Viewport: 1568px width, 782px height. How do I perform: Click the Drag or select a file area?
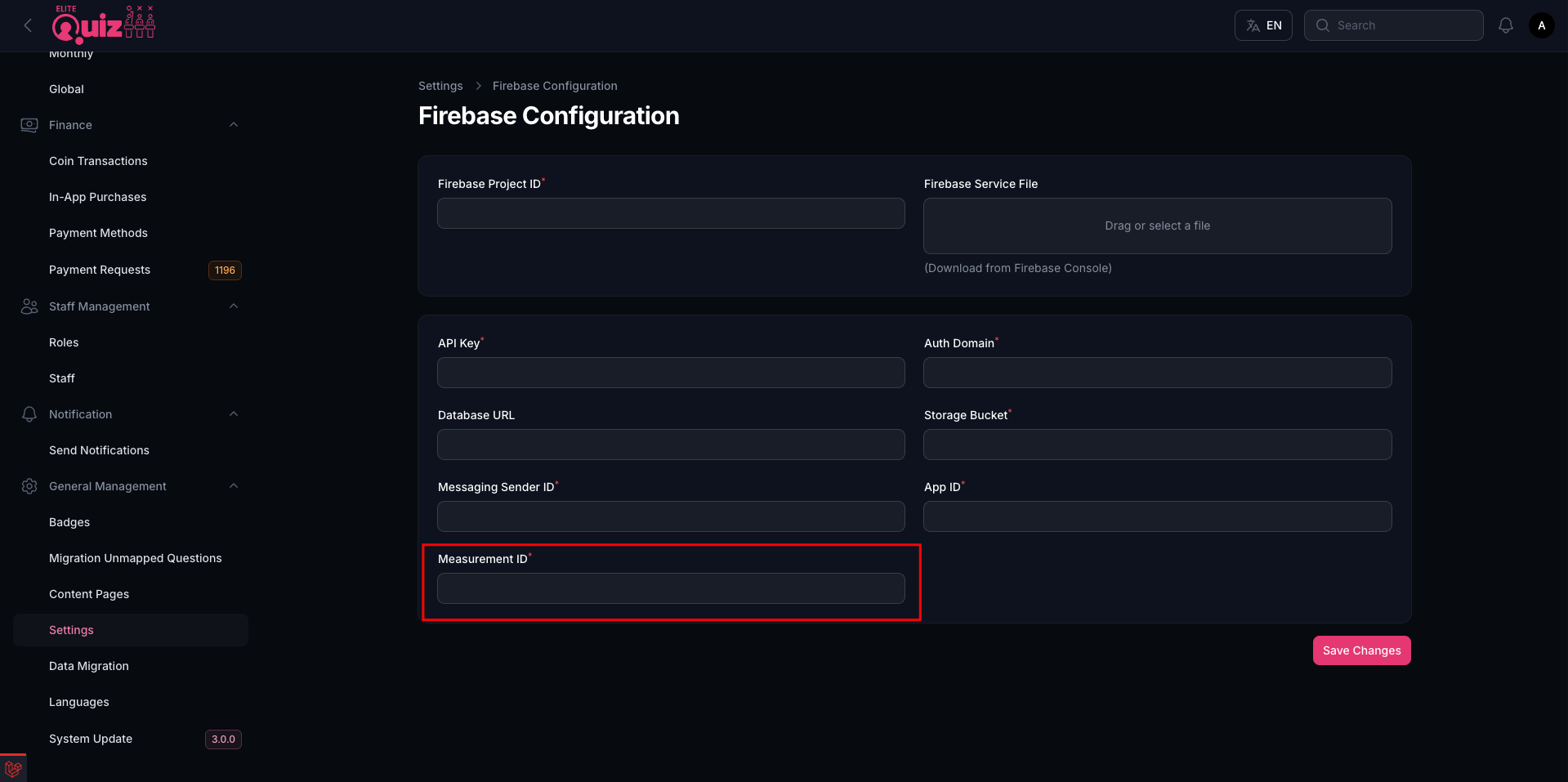pos(1157,226)
